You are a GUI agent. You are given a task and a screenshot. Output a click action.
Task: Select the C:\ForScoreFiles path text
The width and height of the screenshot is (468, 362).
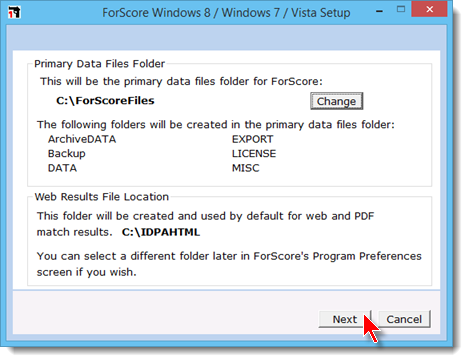(105, 100)
